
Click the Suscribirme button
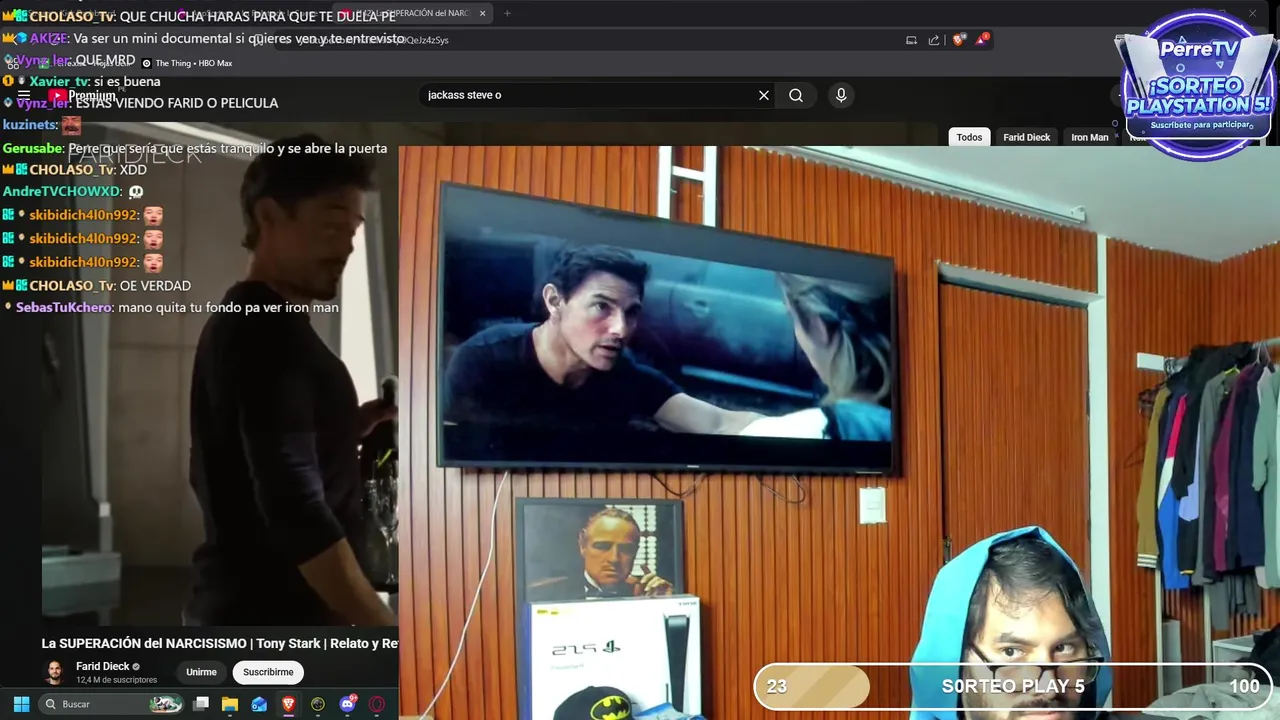click(x=268, y=672)
